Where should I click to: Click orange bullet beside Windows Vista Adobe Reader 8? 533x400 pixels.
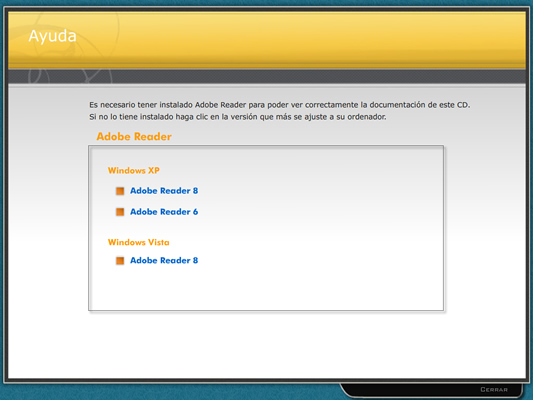pyautogui.click(x=120, y=261)
